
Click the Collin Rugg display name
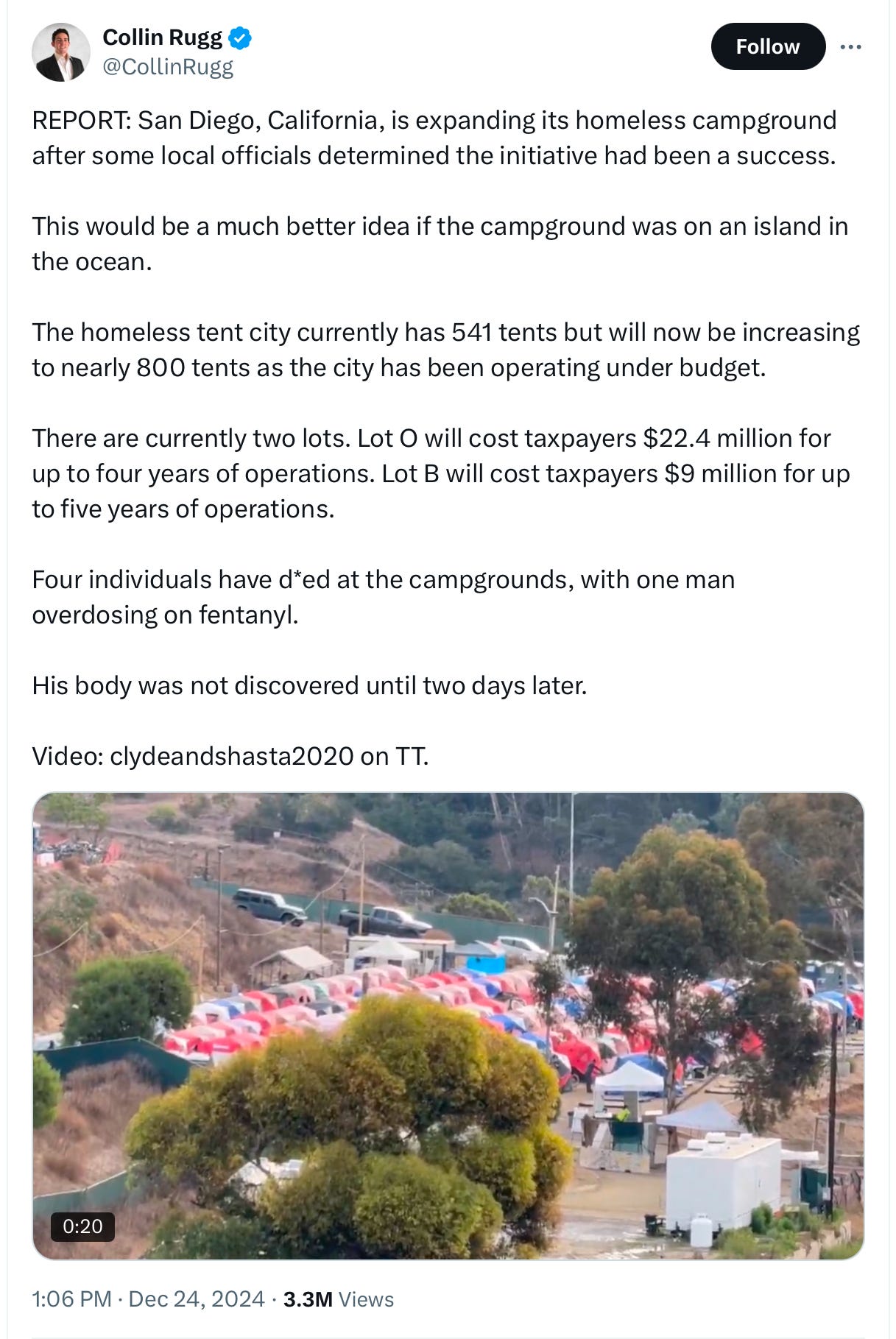click(x=162, y=37)
